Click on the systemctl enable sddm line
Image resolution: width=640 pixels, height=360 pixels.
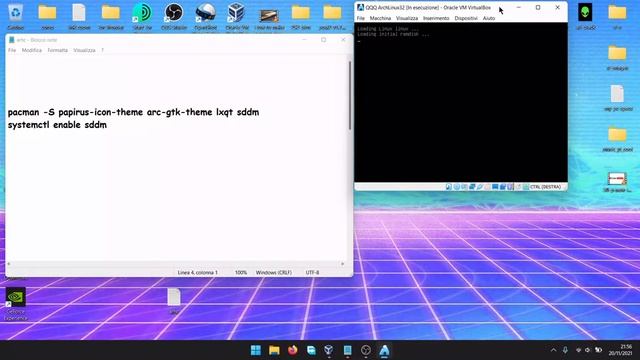coord(57,125)
